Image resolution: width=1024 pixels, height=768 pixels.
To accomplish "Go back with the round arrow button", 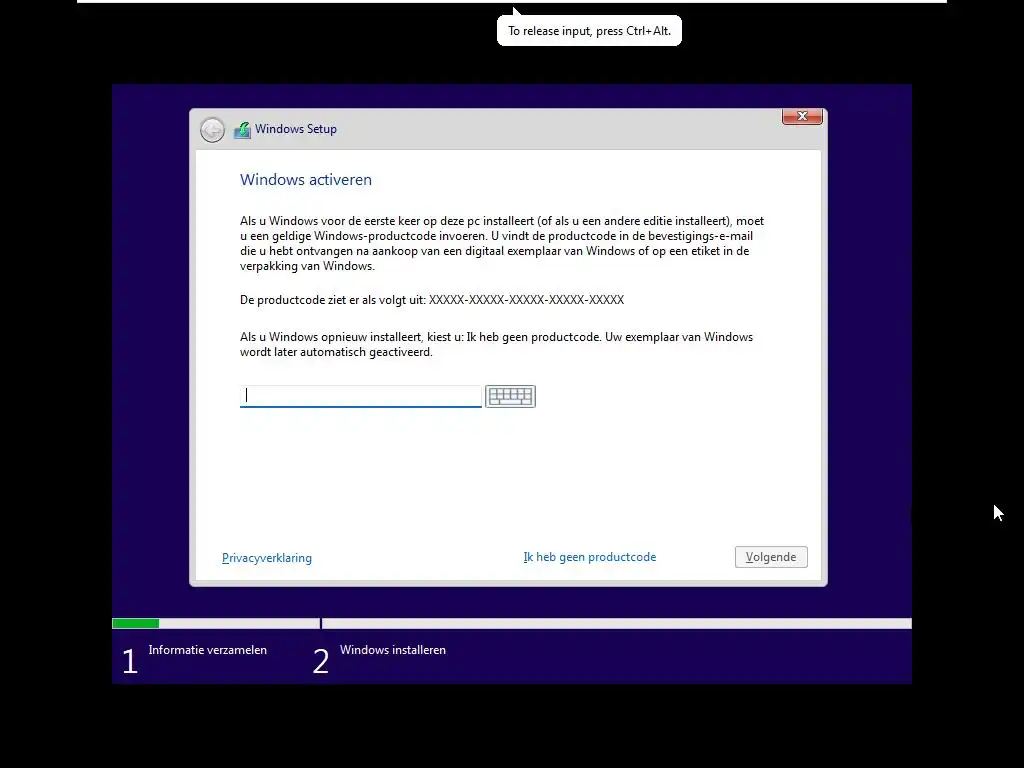I will tap(212, 130).
